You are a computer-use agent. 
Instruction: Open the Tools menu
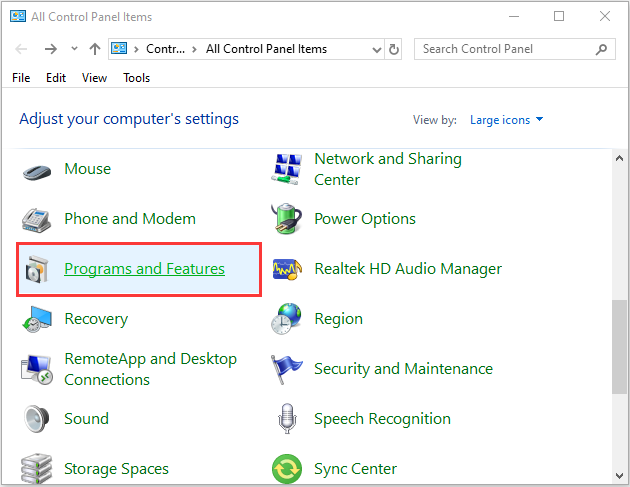tap(137, 78)
